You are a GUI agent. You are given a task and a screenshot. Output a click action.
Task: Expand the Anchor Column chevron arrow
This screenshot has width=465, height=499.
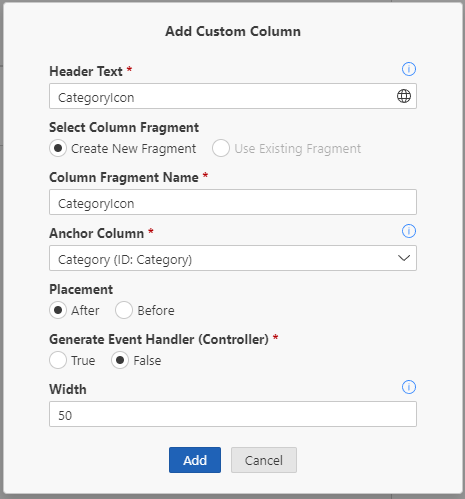coord(404,258)
